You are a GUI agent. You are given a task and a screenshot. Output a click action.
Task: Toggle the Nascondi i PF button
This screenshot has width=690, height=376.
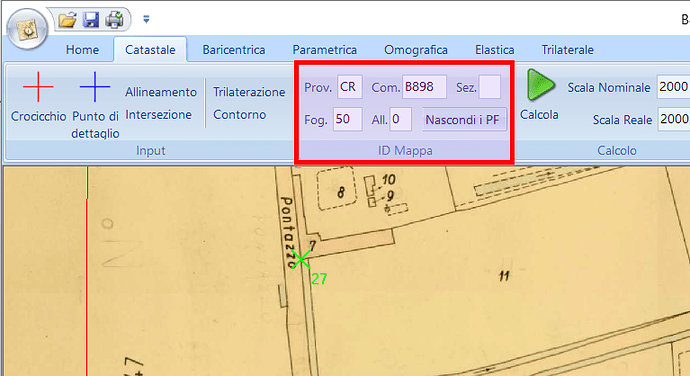tap(464, 119)
